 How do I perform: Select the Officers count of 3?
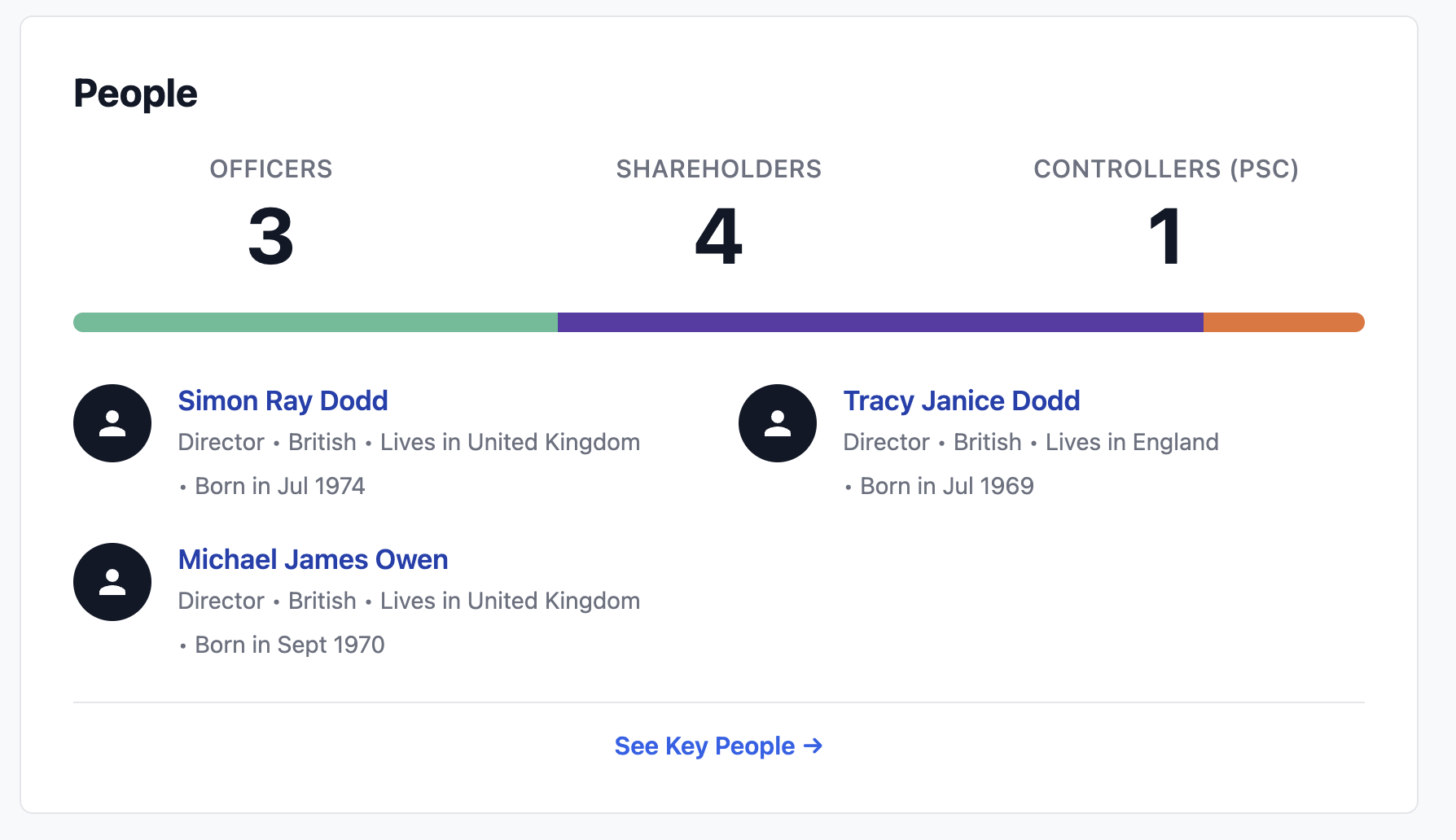(270, 237)
